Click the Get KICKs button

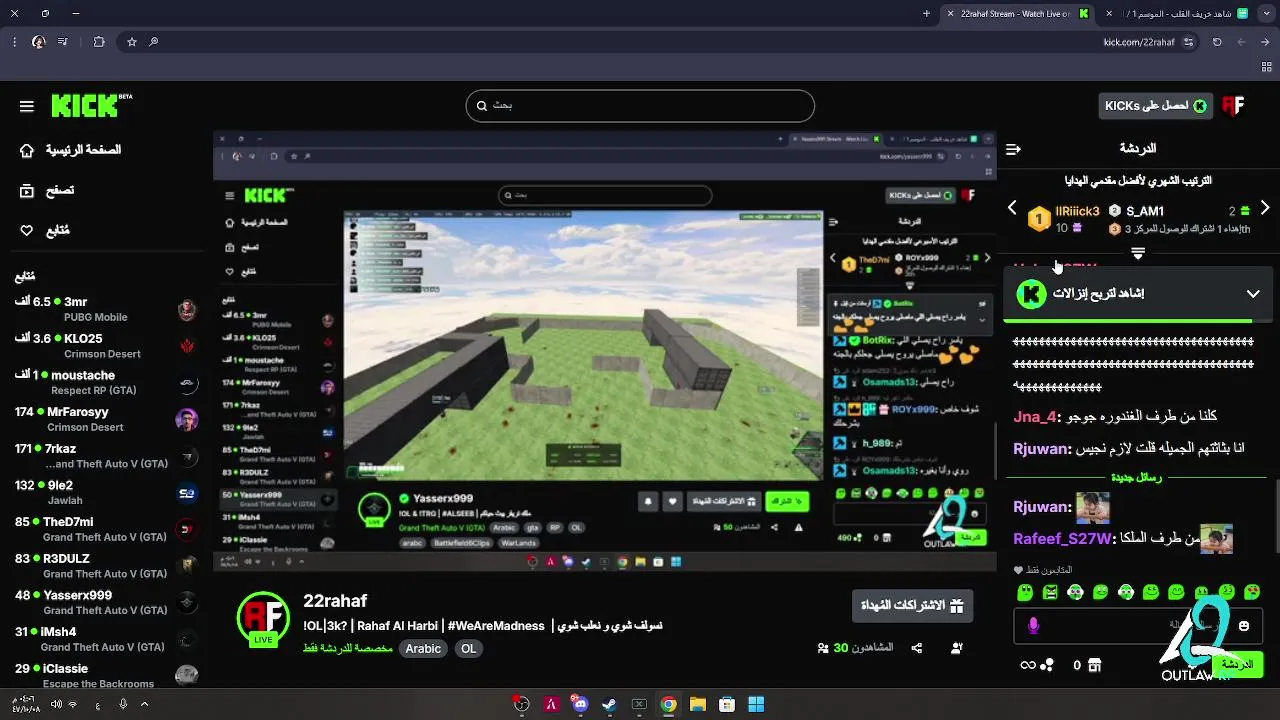pos(1155,106)
